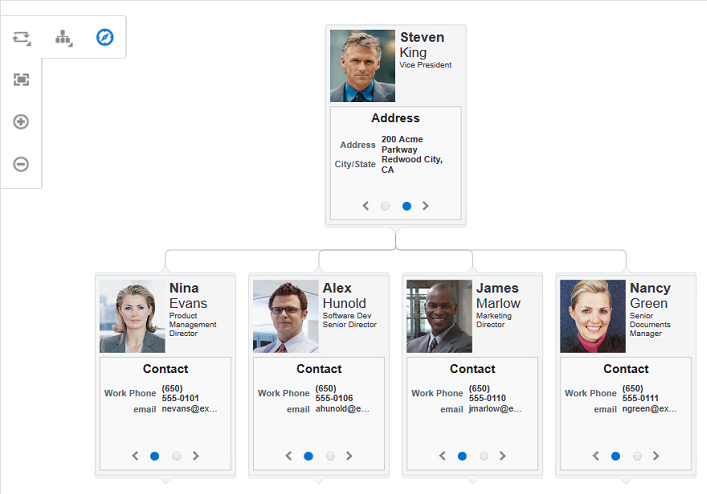Image resolution: width=707 pixels, height=494 pixels.
Task: Click the nevans email address
Action: [x=189, y=409]
